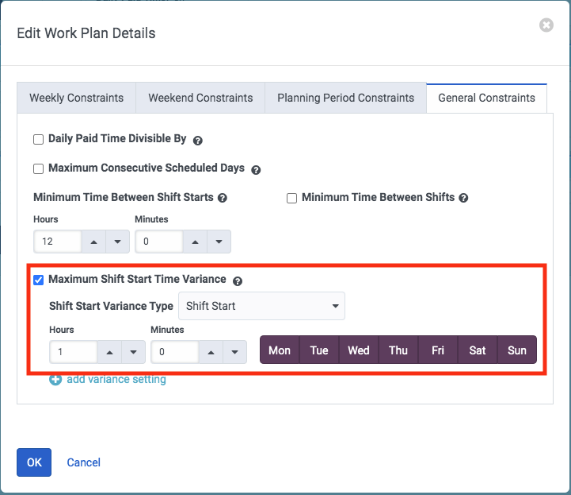Image resolution: width=571 pixels, height=495 pixels.
Task: Switch to the Planning Period Constraints tab
Action: [x=346, y=98]
